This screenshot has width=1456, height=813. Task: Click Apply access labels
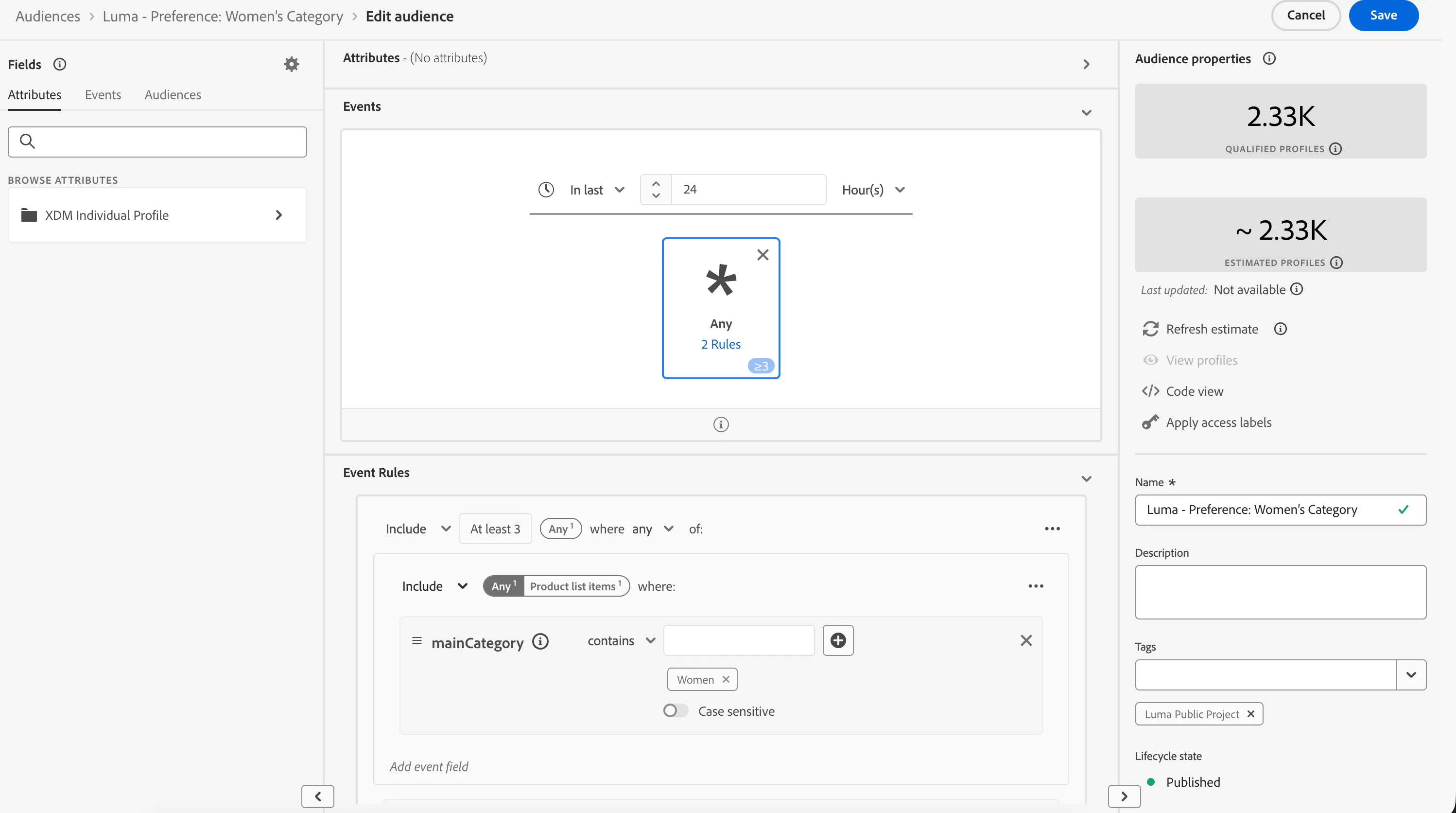tap(1219, 423)
